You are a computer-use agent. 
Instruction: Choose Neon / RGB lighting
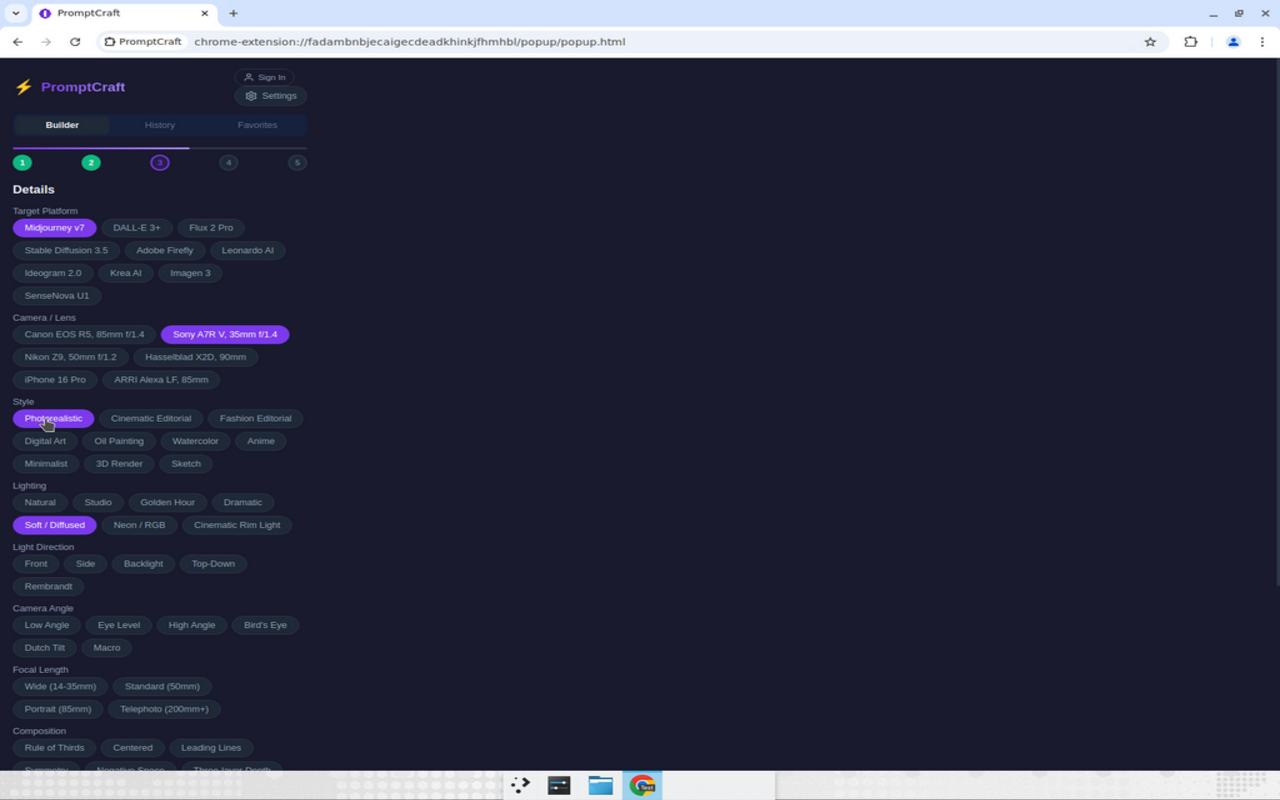[139, 525]
